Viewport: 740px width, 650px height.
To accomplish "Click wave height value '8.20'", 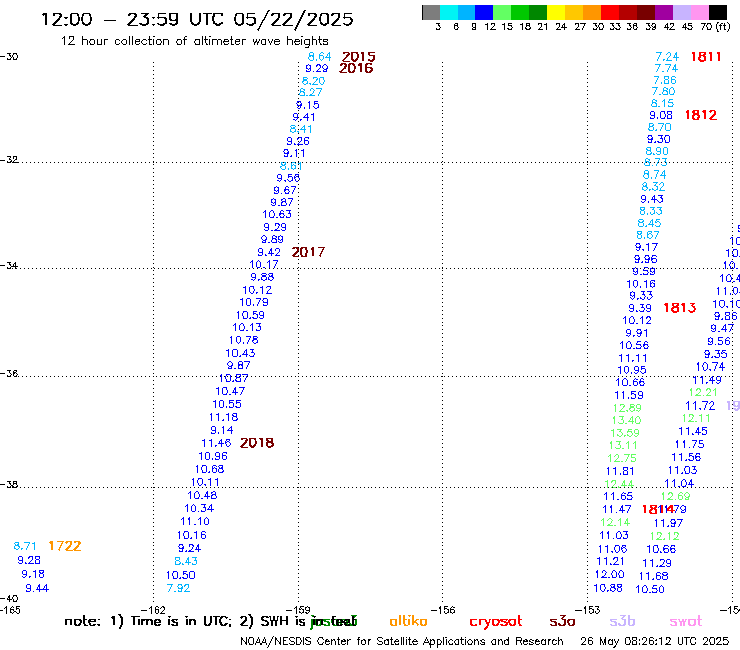I will [313, 81].
